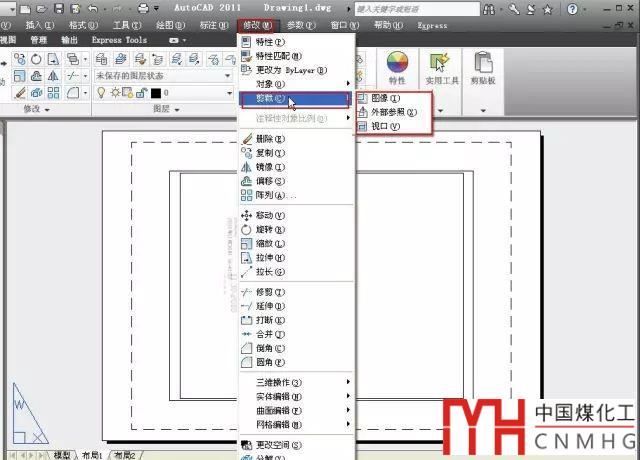Click the black layer color swatch
This screenshot has height=460, width=640.
pyautogui.click(x=156, y=93)
